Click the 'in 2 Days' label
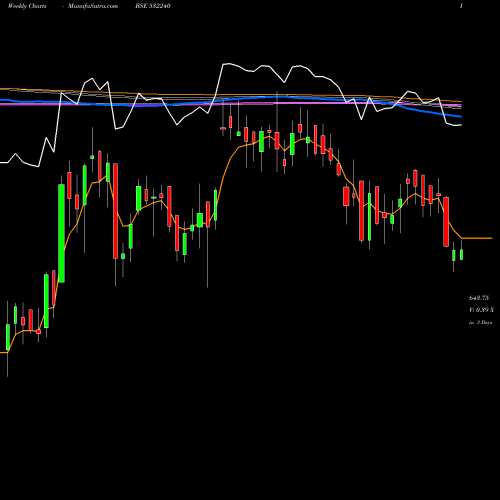 pyautogui.click(x=480, y=322)
